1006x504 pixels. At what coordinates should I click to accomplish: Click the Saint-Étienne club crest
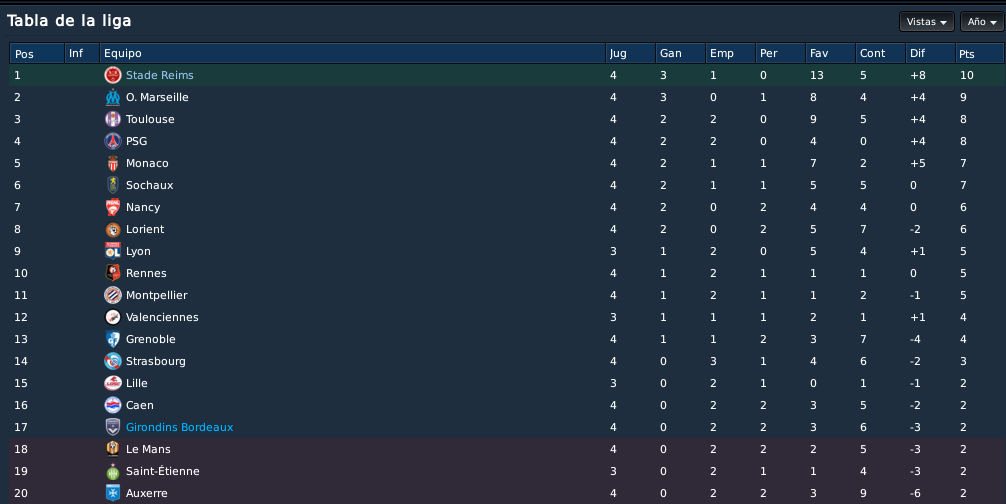pos(113,471)
